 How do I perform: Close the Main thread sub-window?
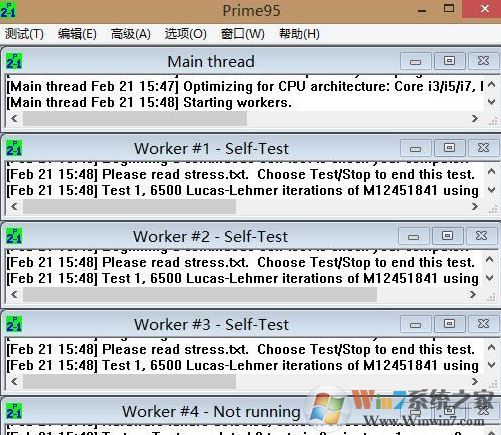coord(483,61)
